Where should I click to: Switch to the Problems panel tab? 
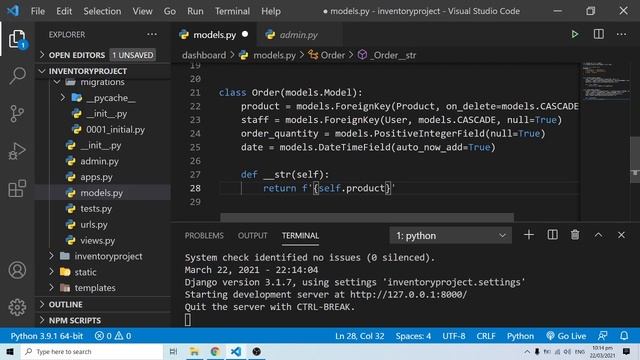coord(204,236)
